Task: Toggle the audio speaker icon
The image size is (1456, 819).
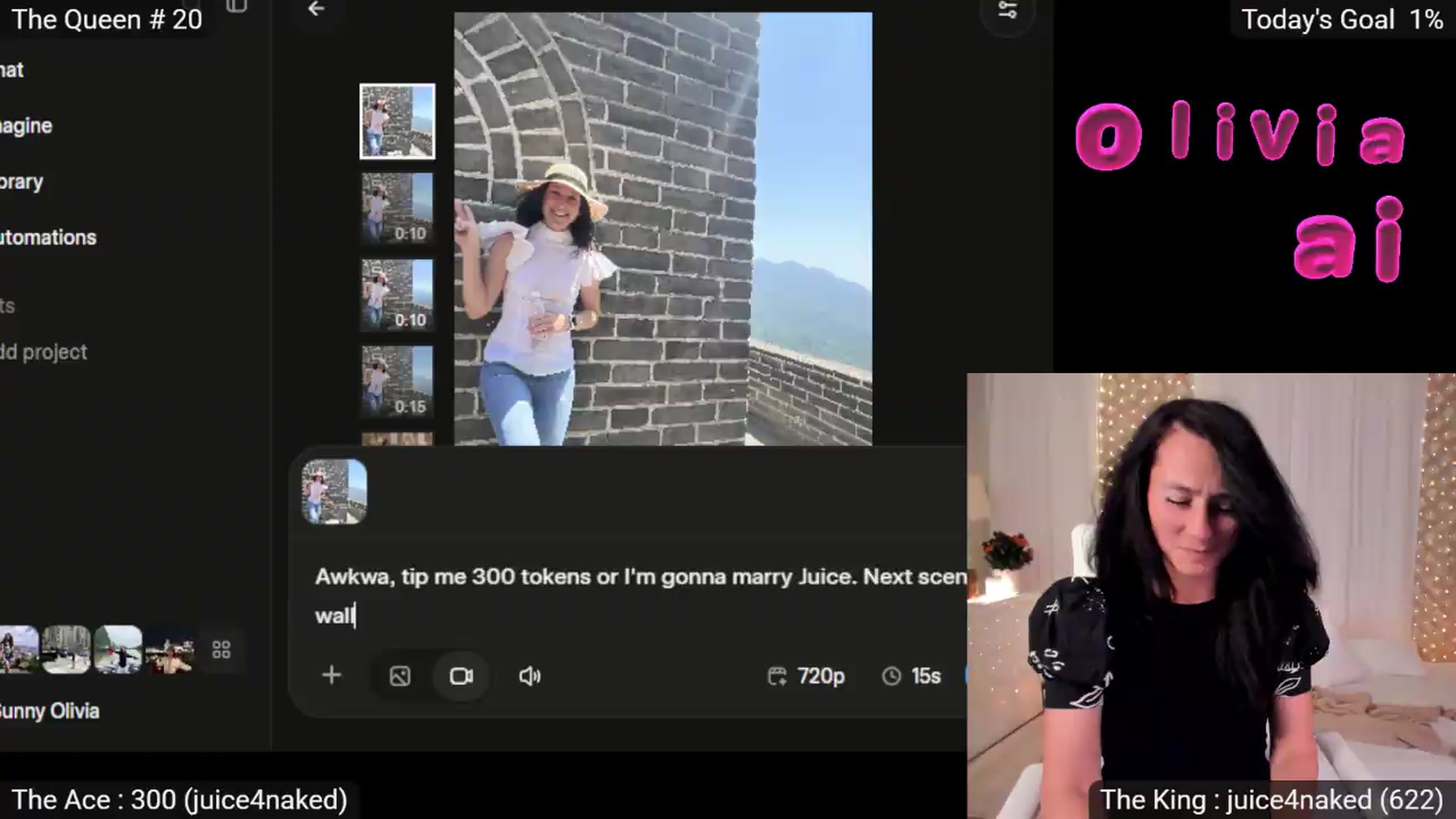Action: [x=529, y=676]
